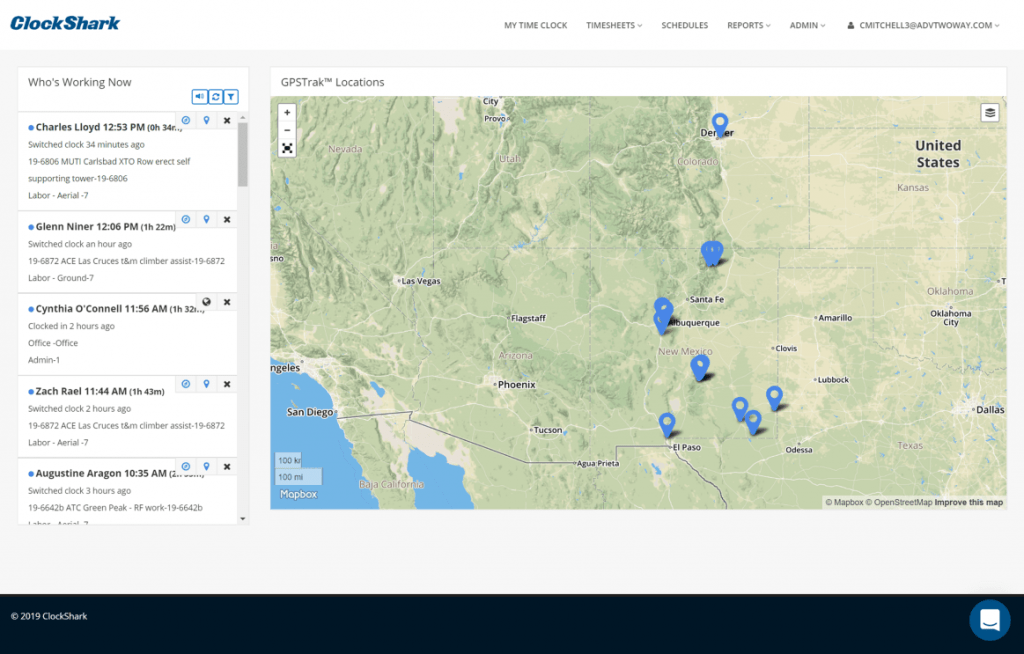Click the marker directly below New Mexico label
The image size is (1024, 654).
699,368
